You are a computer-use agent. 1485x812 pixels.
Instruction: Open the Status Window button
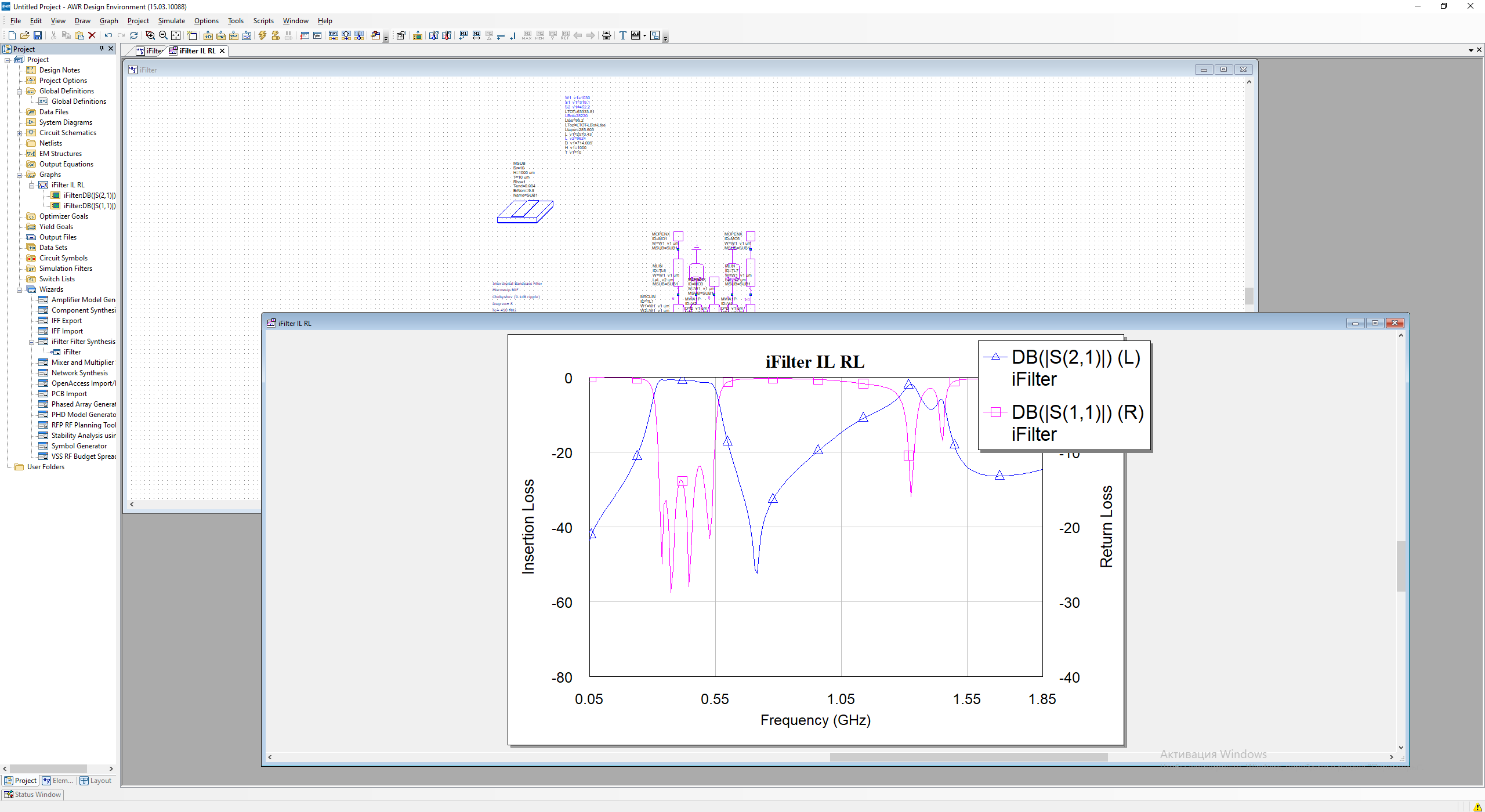click(33, 795)
